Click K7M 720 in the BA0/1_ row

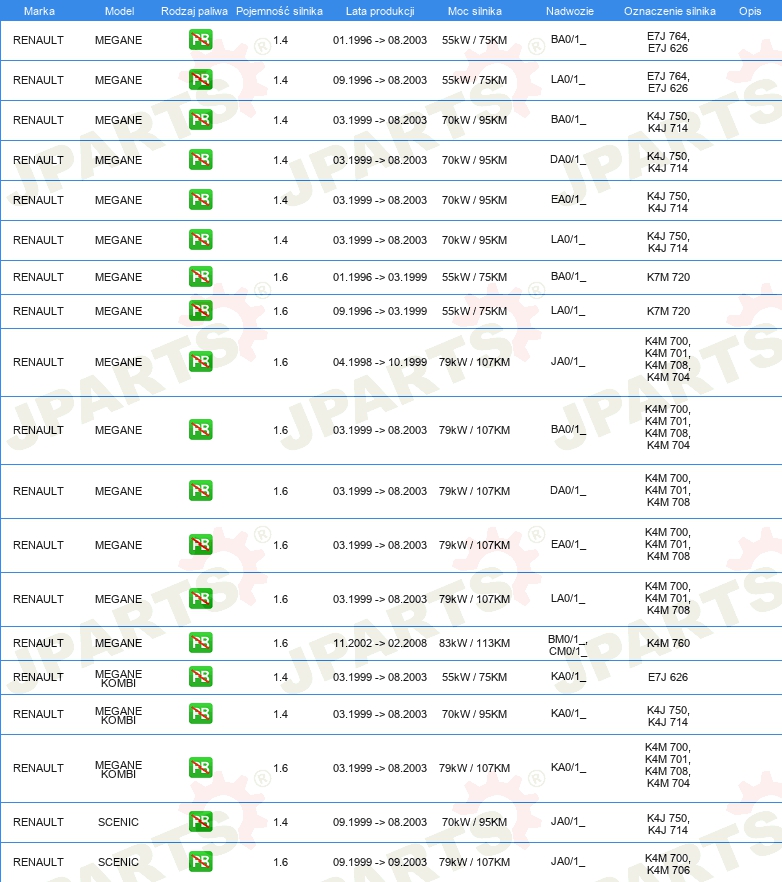pos(668,277)
